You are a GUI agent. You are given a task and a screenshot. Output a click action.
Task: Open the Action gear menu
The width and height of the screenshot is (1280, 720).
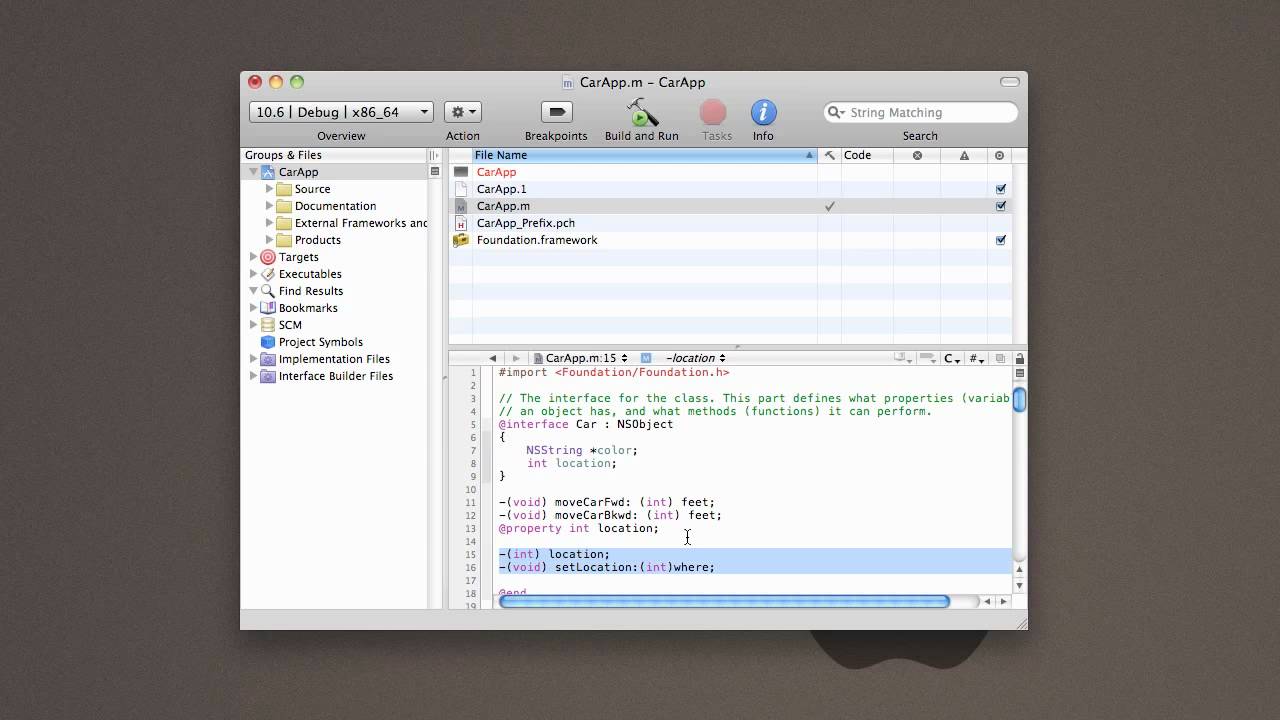point(463,112)
